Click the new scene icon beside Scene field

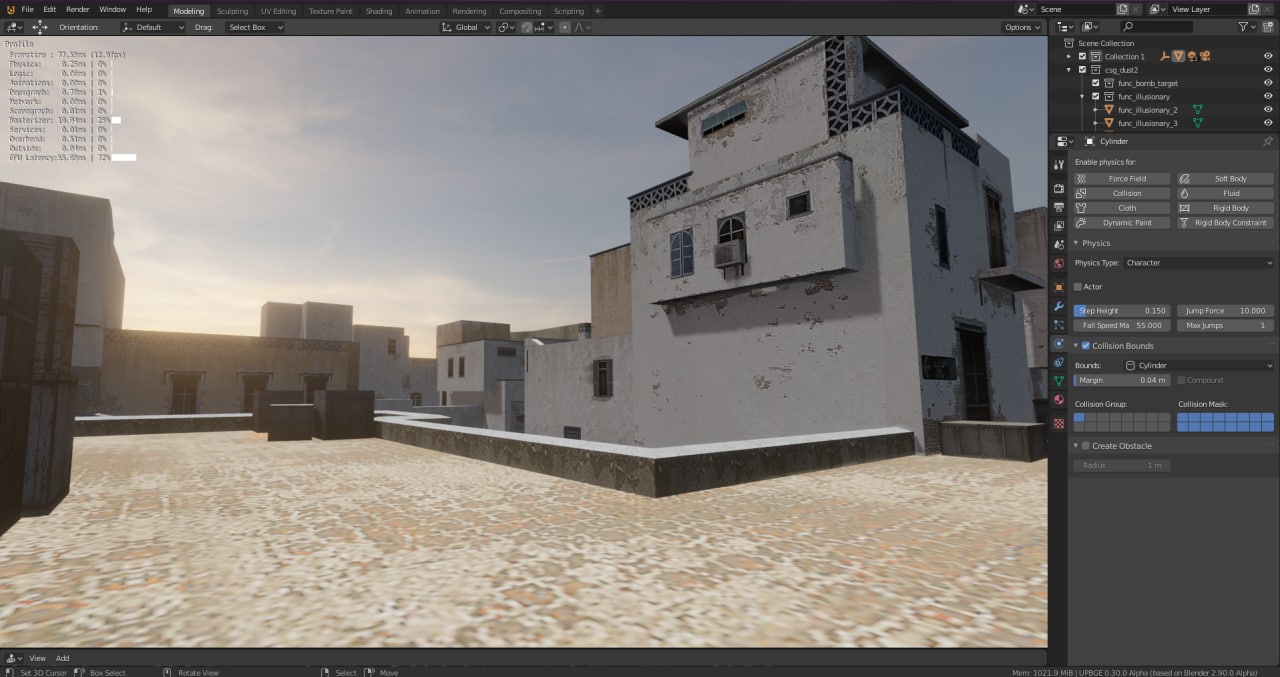(x=1123, y=9)
